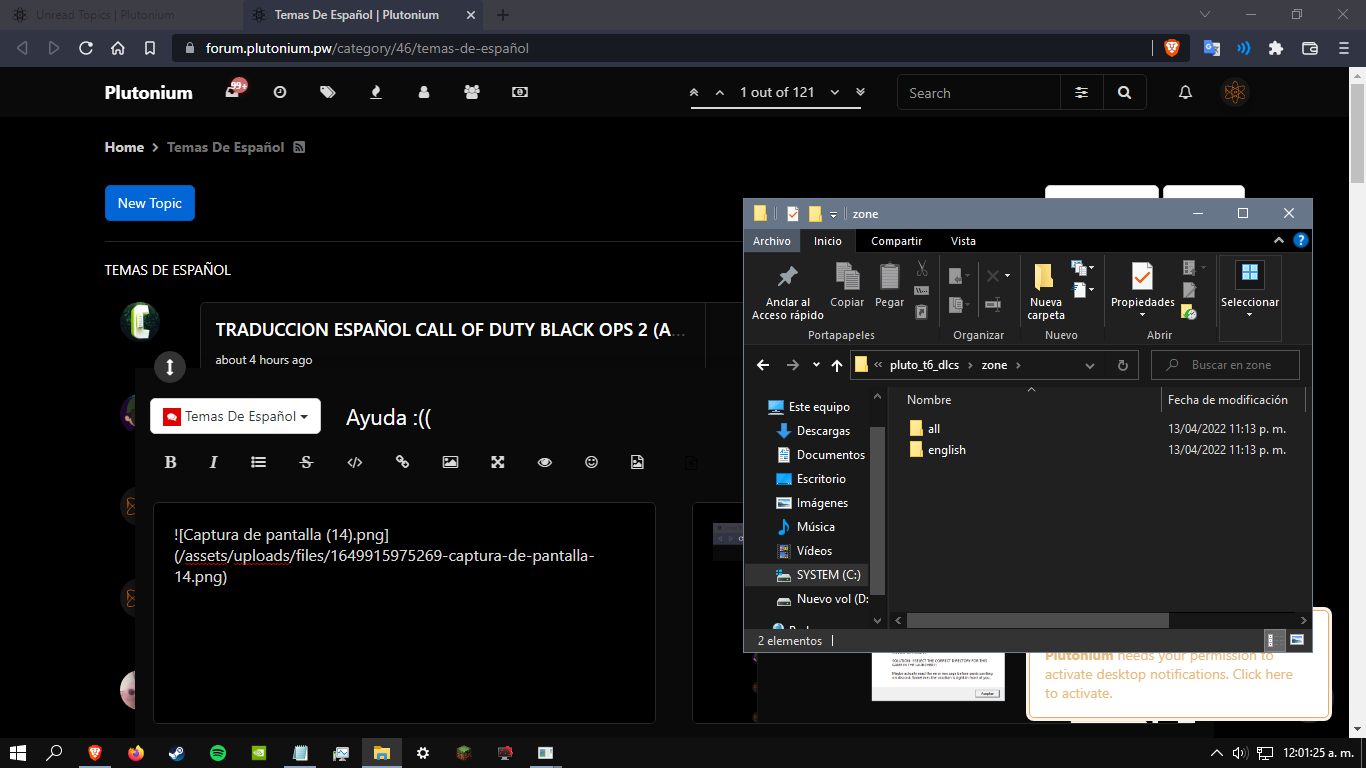
Task: Click composer resize handle arrows
Action: (170, 367)
